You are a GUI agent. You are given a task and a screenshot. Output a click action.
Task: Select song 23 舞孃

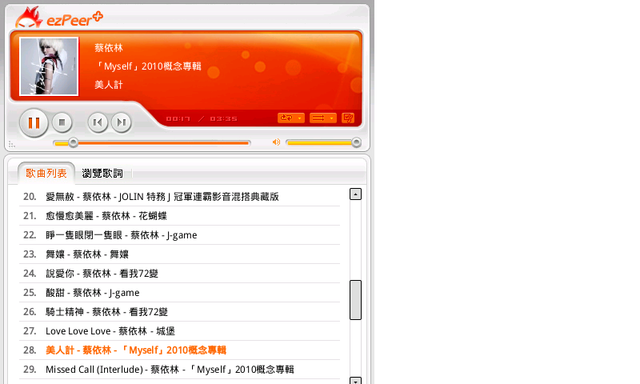coord(180,254)
